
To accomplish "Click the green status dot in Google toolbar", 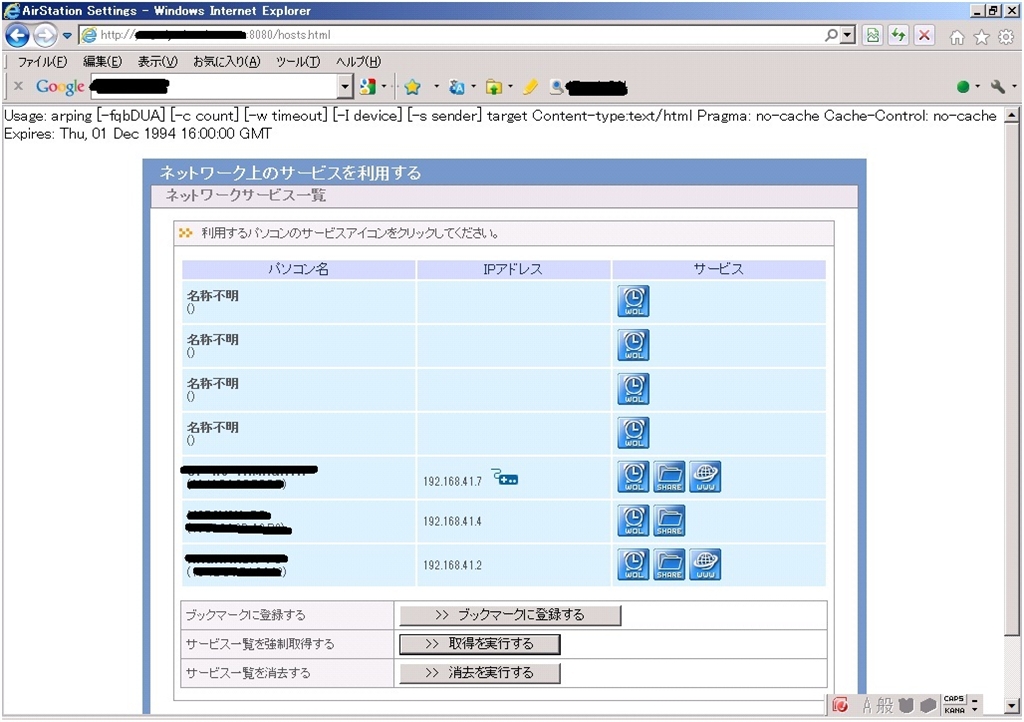I will pyautogui.click(x=963, y=86).
